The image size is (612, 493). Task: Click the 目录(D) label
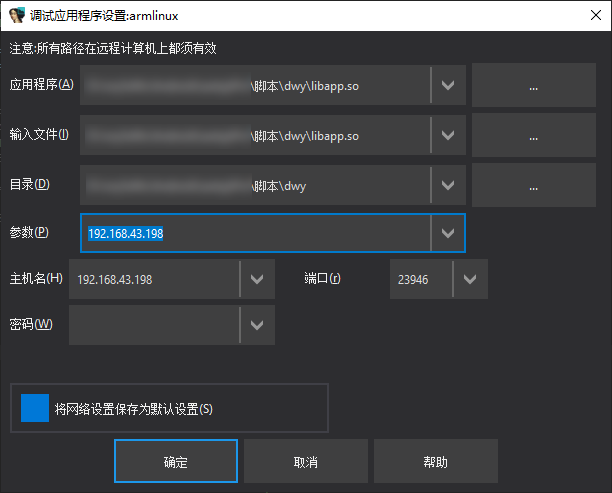(x=30, y=184)
